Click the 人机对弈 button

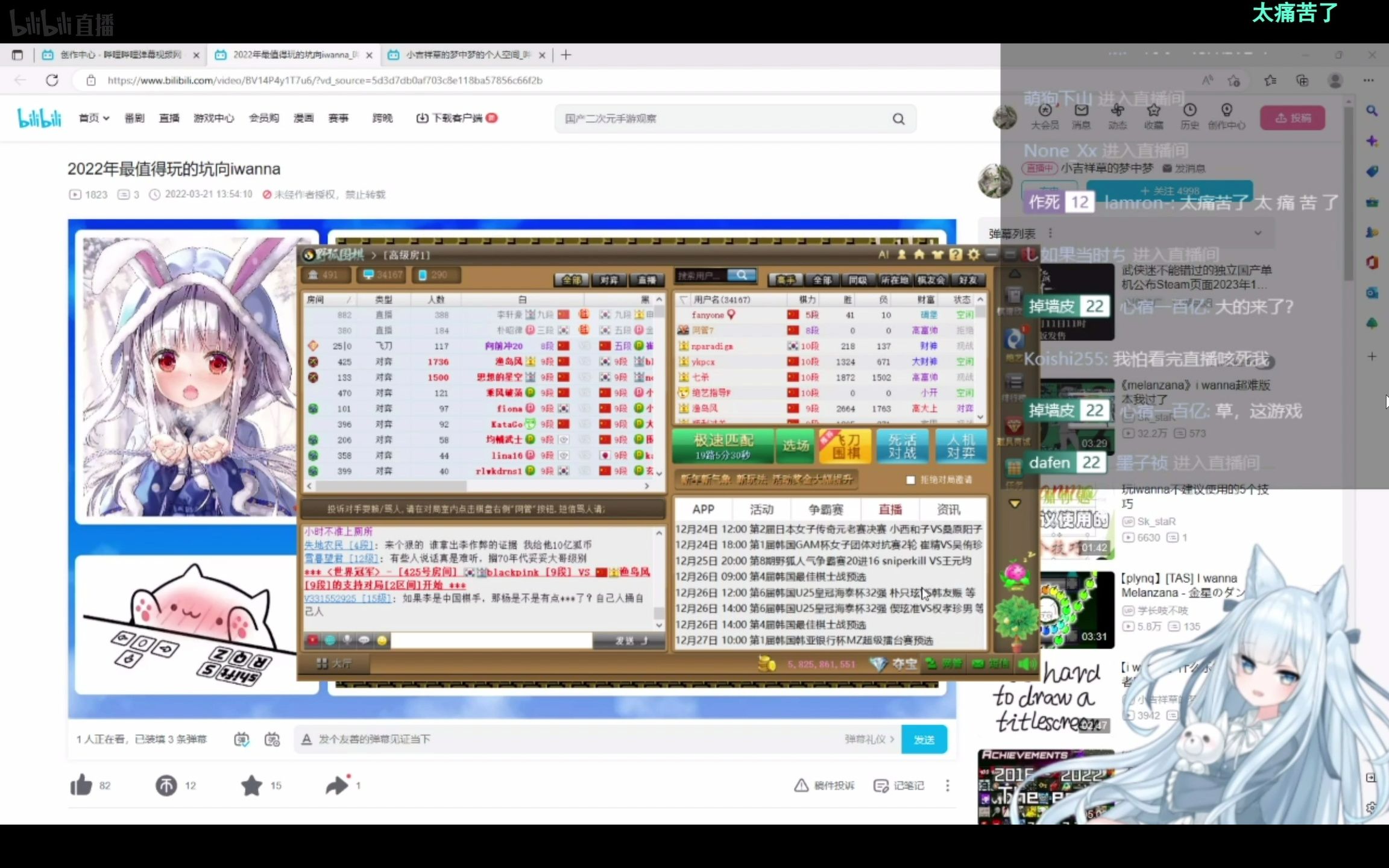pos(960,446)
